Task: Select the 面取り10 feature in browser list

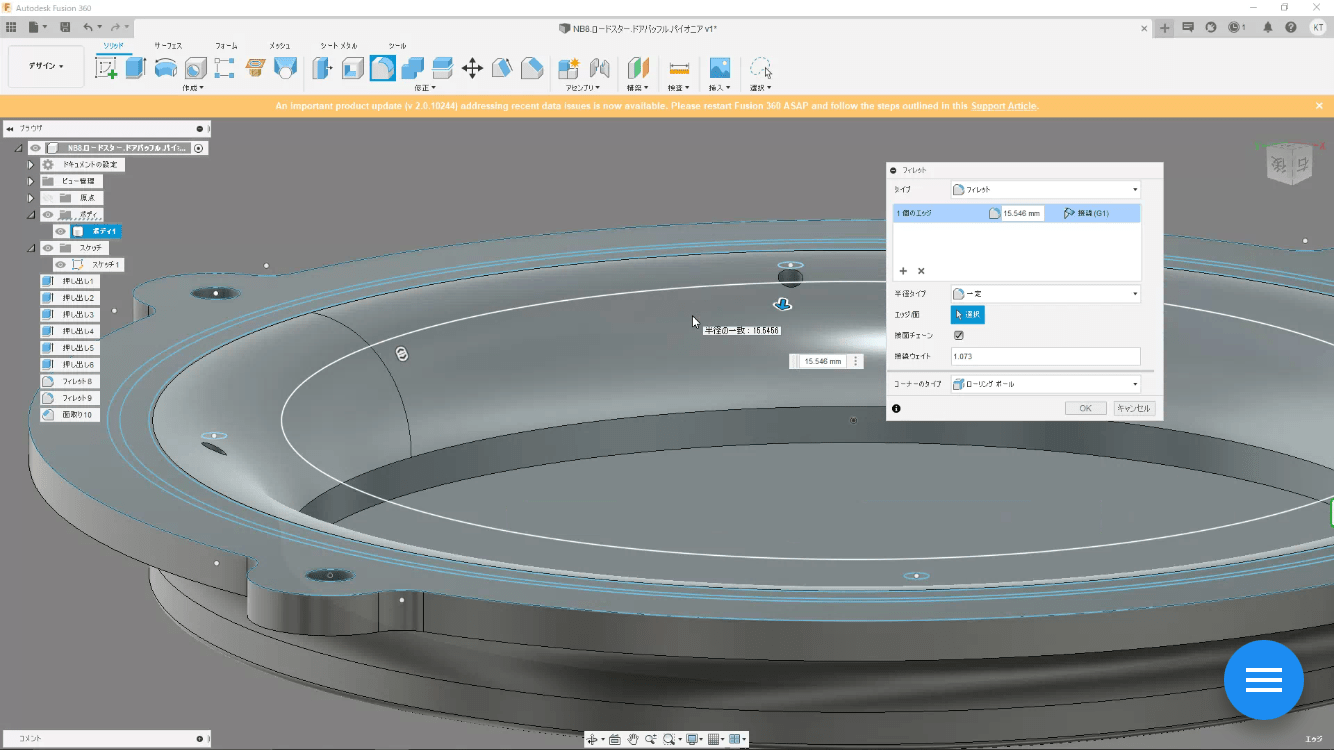Action: [x=71, y=412]
